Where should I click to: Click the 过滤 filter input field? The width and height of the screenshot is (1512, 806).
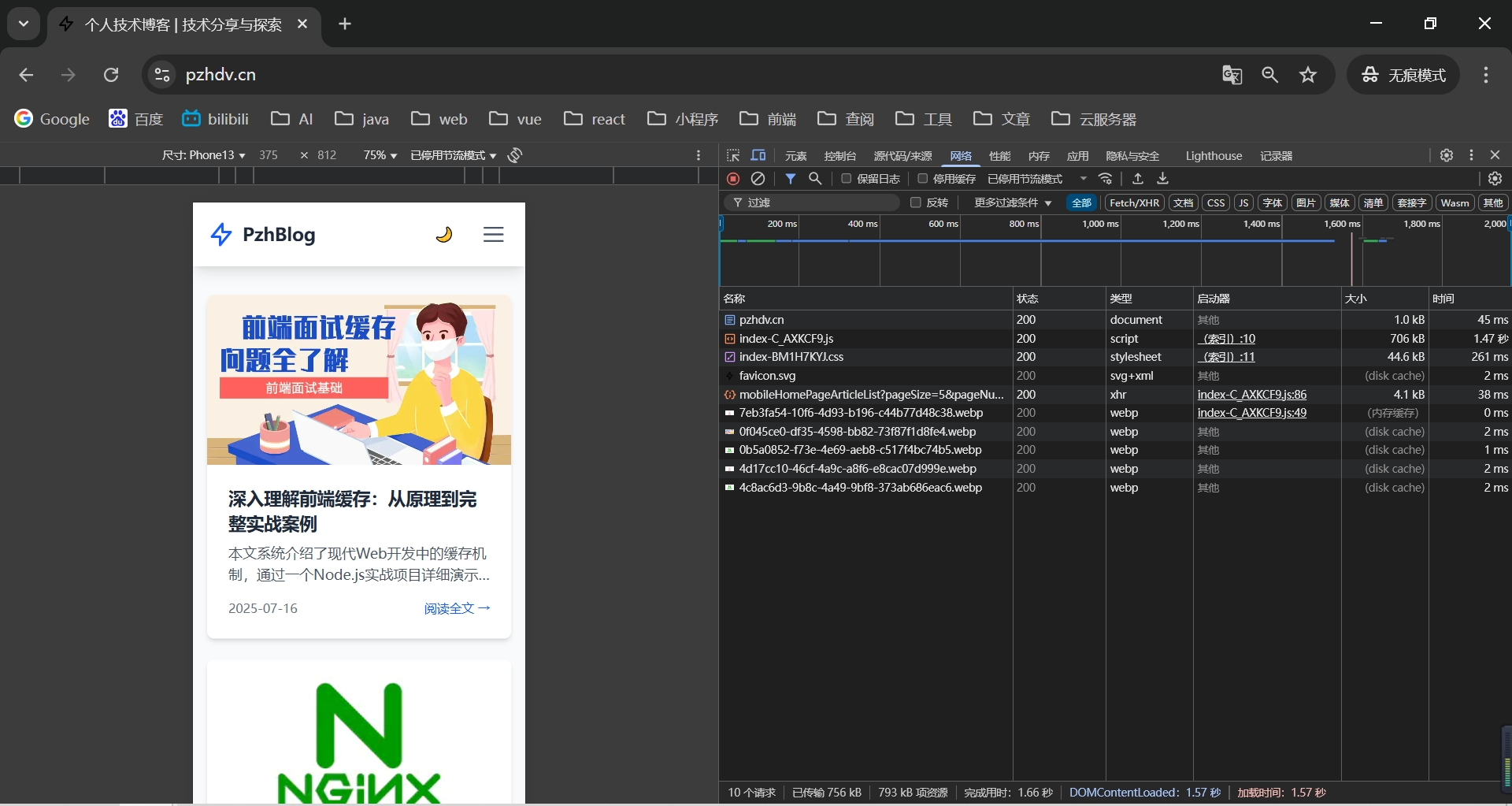click(x=819, y=202)
